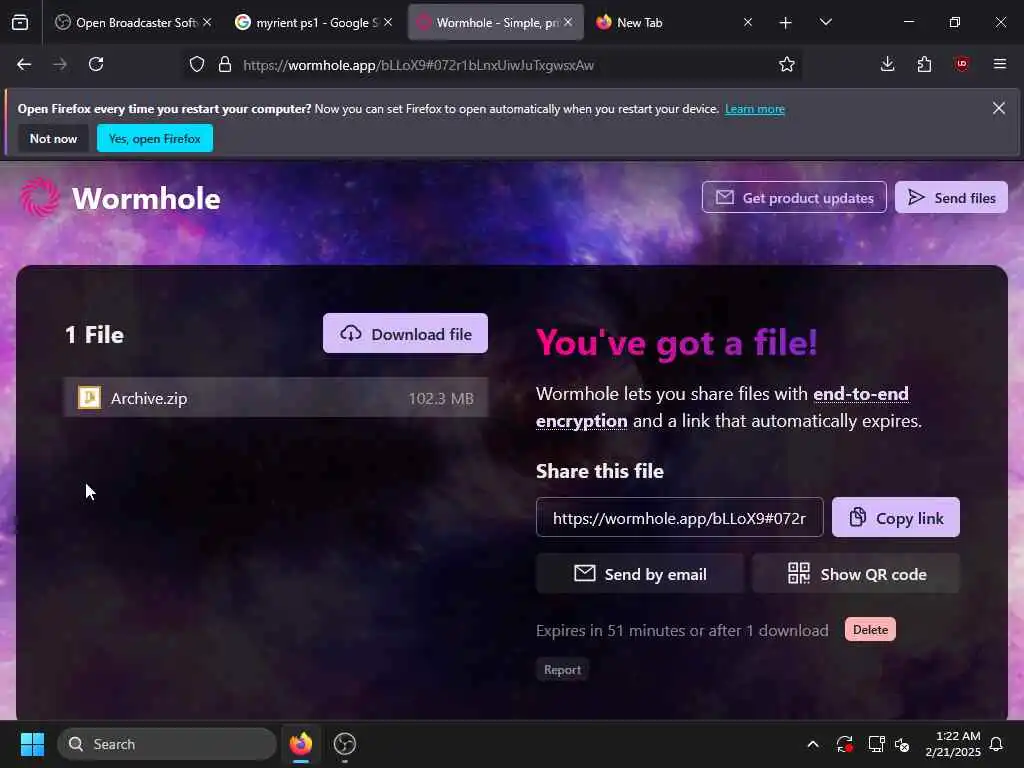Reload the current page
The width and height of the screenshot is (1024, 768).
[96, 64]
